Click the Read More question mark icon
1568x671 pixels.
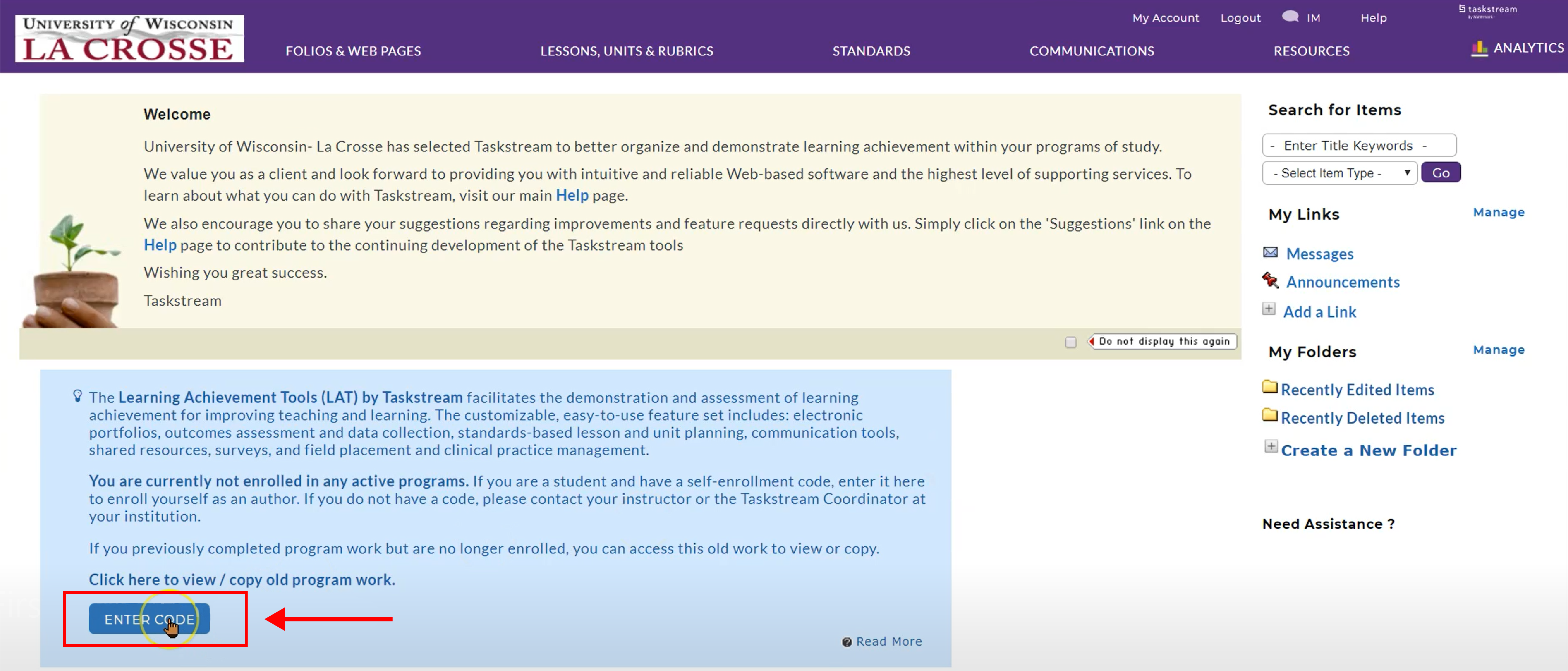point(847,642)
